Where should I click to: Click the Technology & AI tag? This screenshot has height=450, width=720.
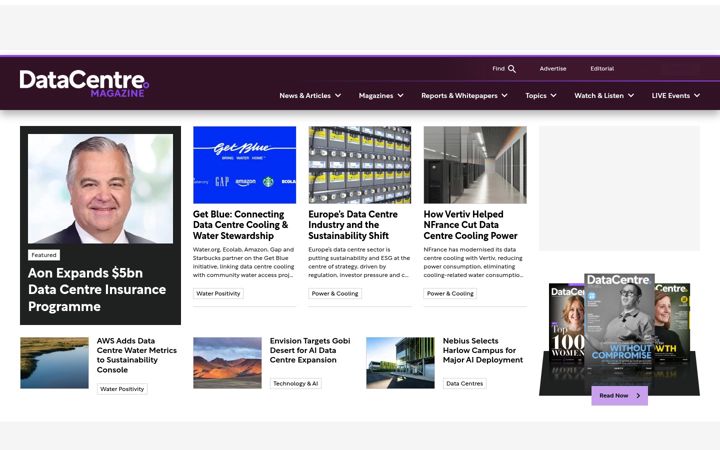tap(296, 383)
